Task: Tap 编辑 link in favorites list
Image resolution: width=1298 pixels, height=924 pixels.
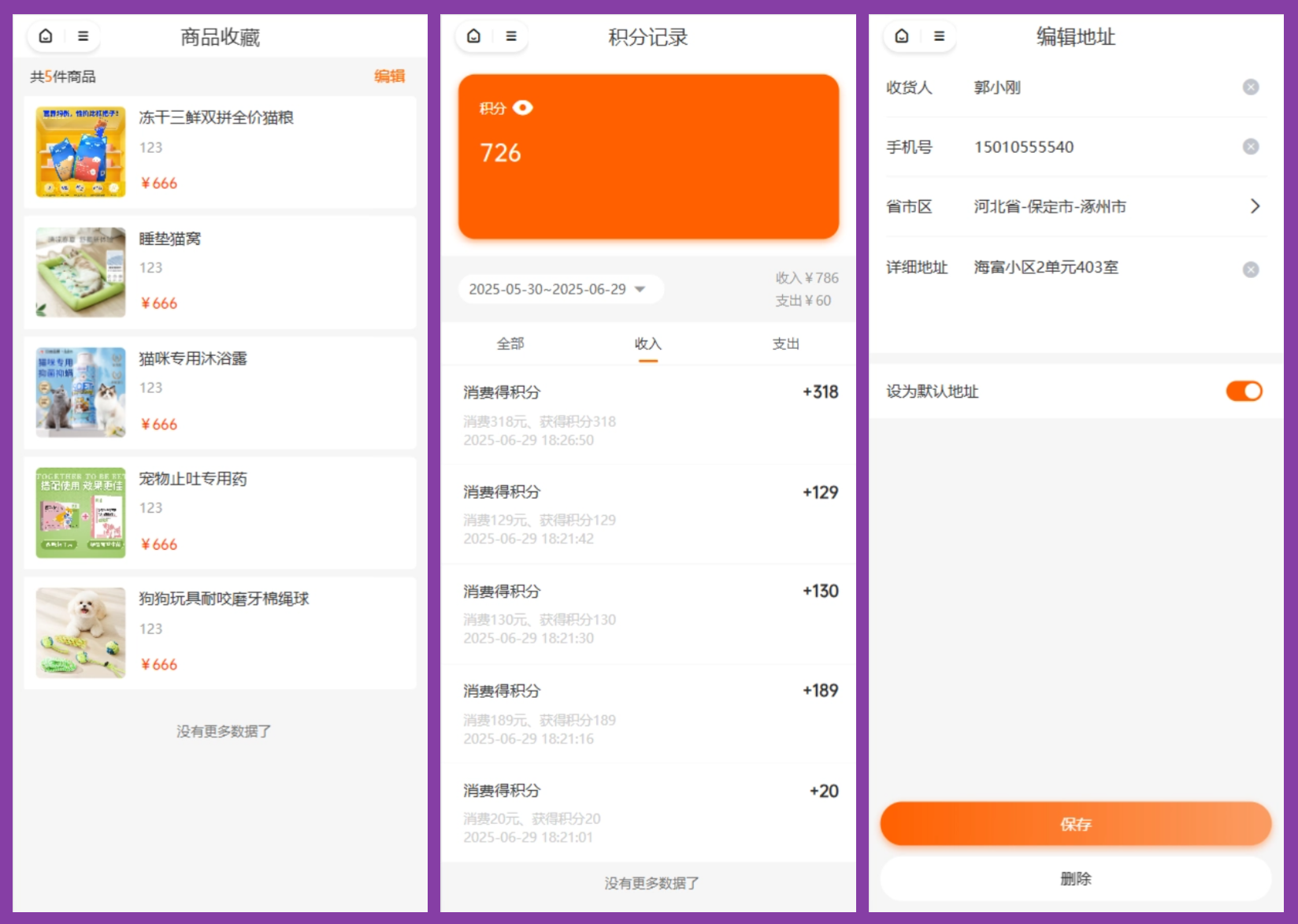Action: pyautogui.click(x=389, y=76)
